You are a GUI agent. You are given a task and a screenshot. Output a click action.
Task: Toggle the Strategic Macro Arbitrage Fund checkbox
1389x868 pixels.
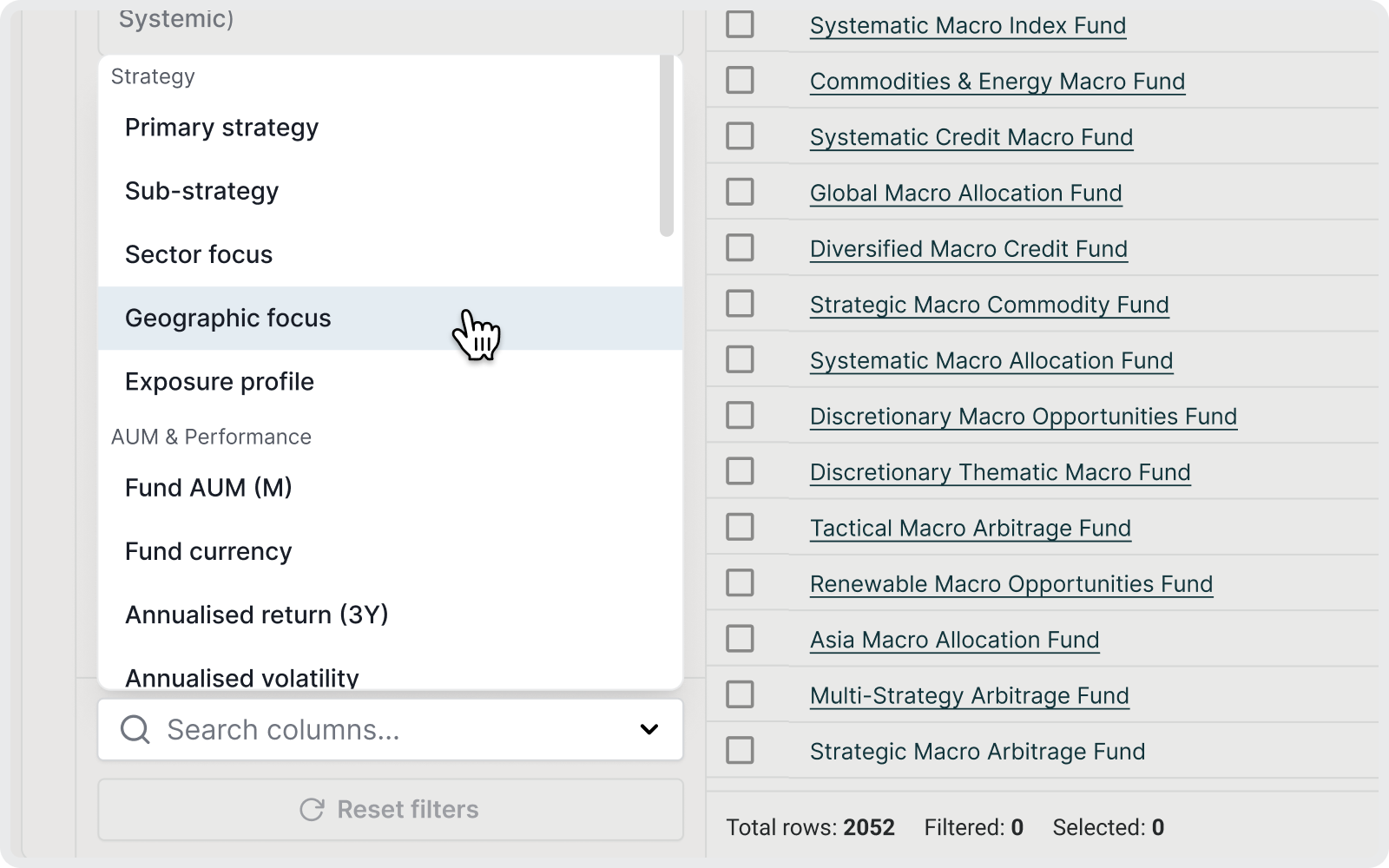coord(740,751)
